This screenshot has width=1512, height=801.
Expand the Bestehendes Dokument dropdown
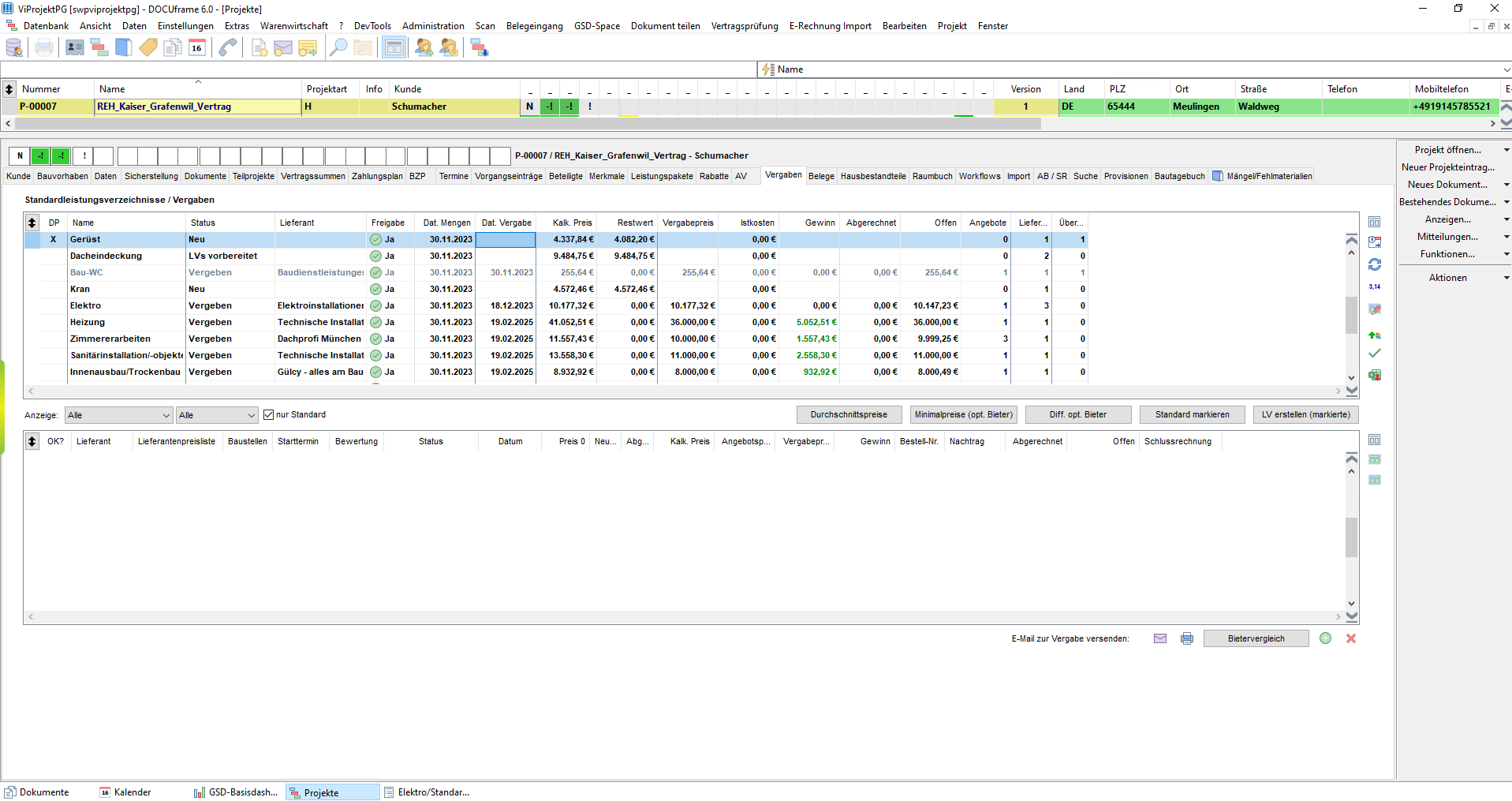pyautogui.click(x=1506, y=202)
